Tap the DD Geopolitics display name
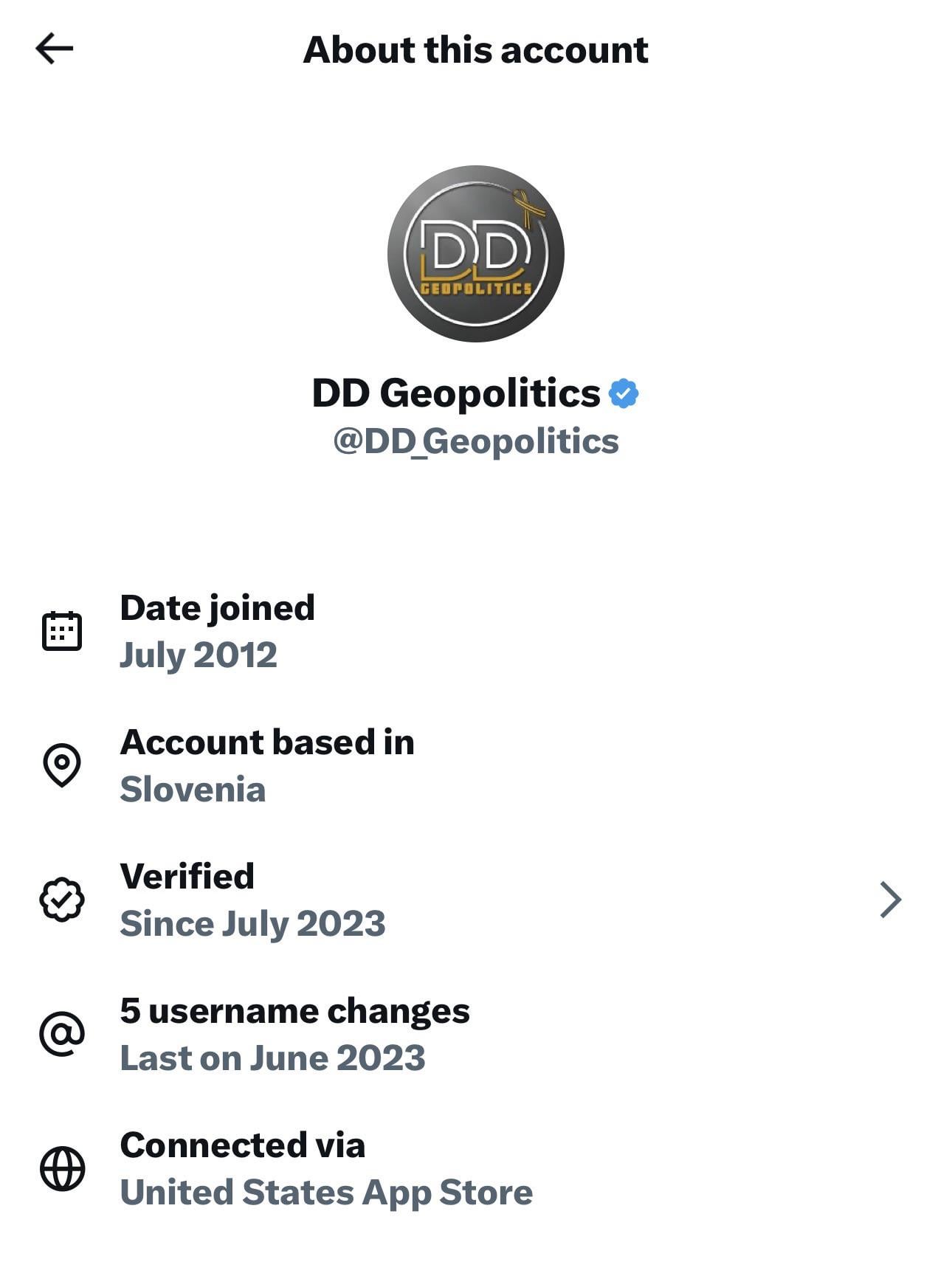The height and width of the screenshot is (1276, 952). pos(456,393)
